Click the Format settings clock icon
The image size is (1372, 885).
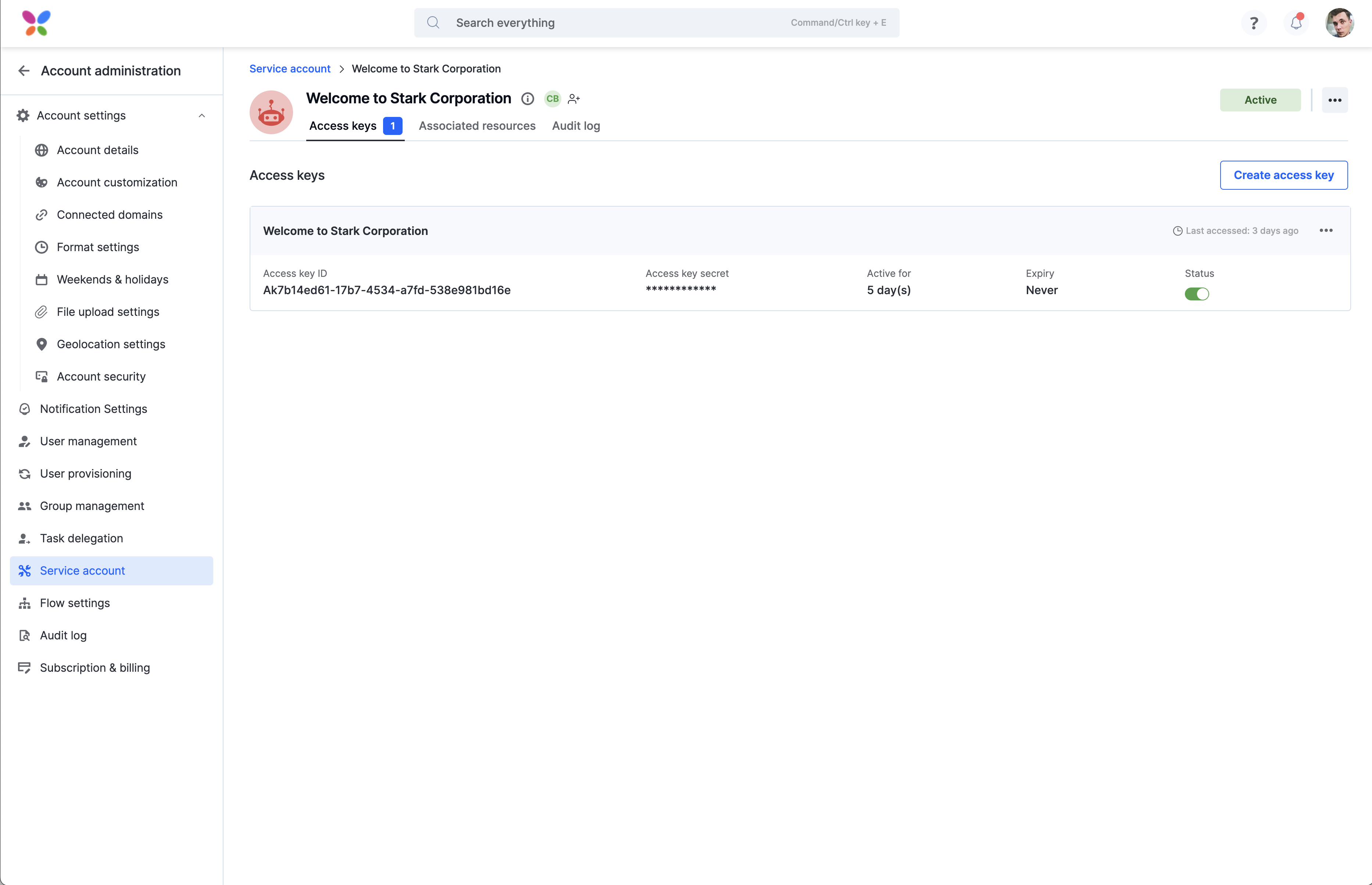click(42, 247)
